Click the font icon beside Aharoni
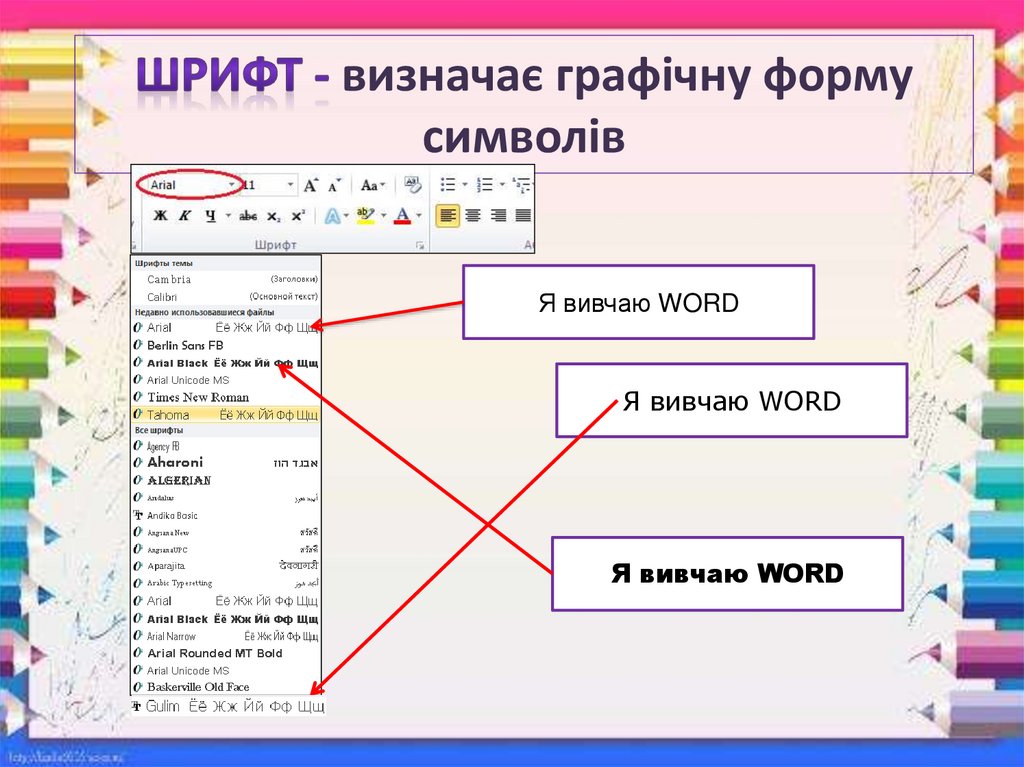Image resolution: width=1024 pixels, height=767 pixels. [138, 463]
